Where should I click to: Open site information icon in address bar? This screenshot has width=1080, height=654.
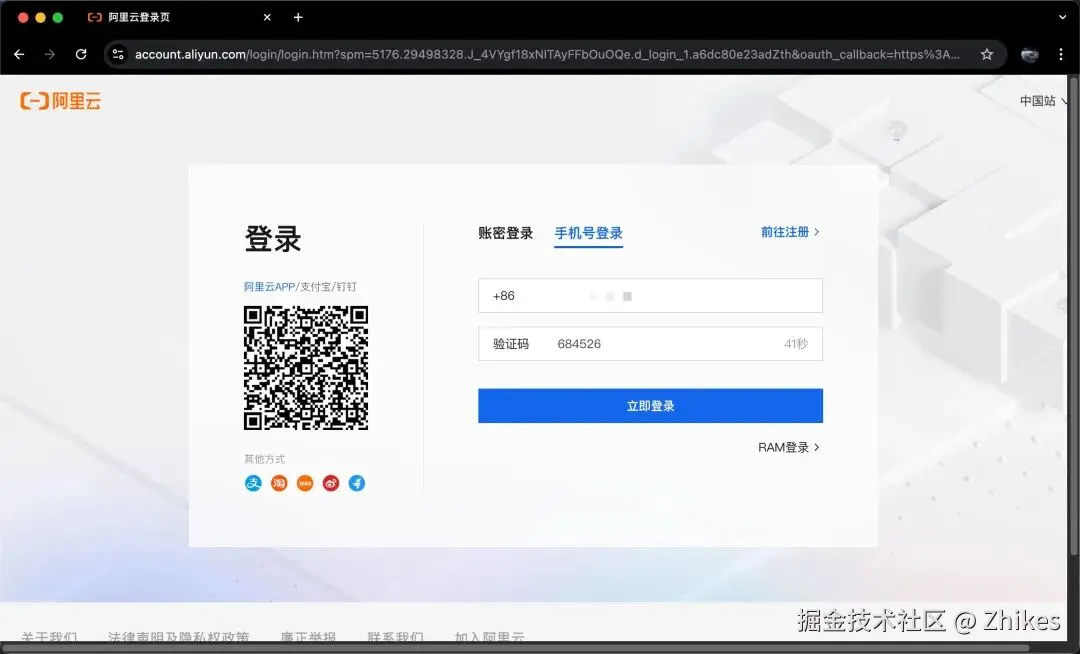click(x=118, y=54)
